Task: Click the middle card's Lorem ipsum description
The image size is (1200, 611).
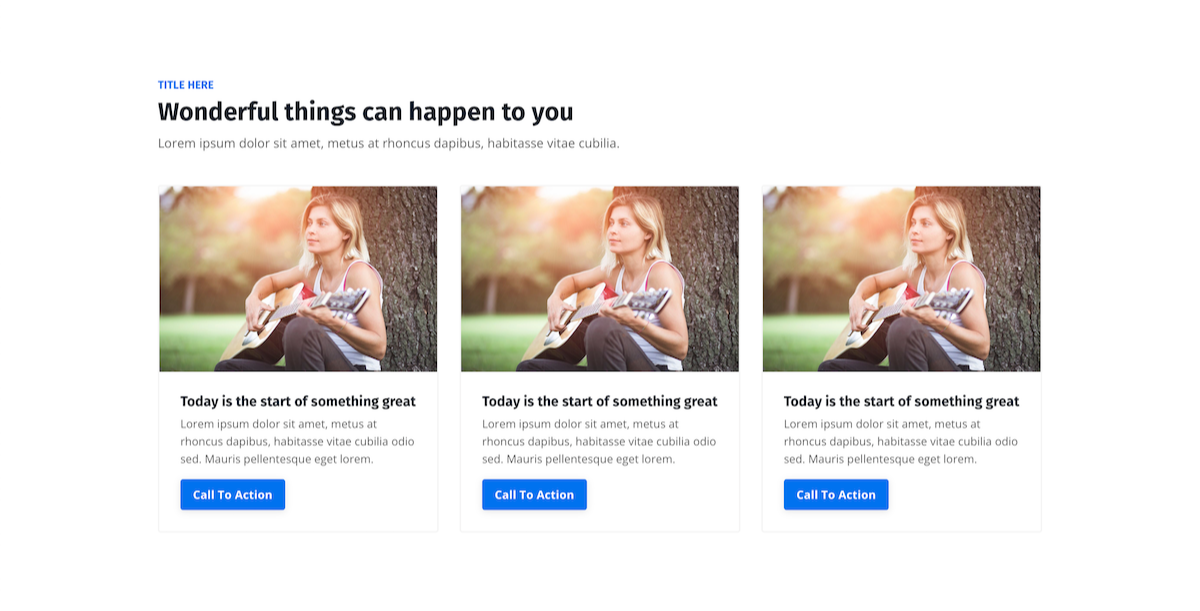Action: [599, 441]
